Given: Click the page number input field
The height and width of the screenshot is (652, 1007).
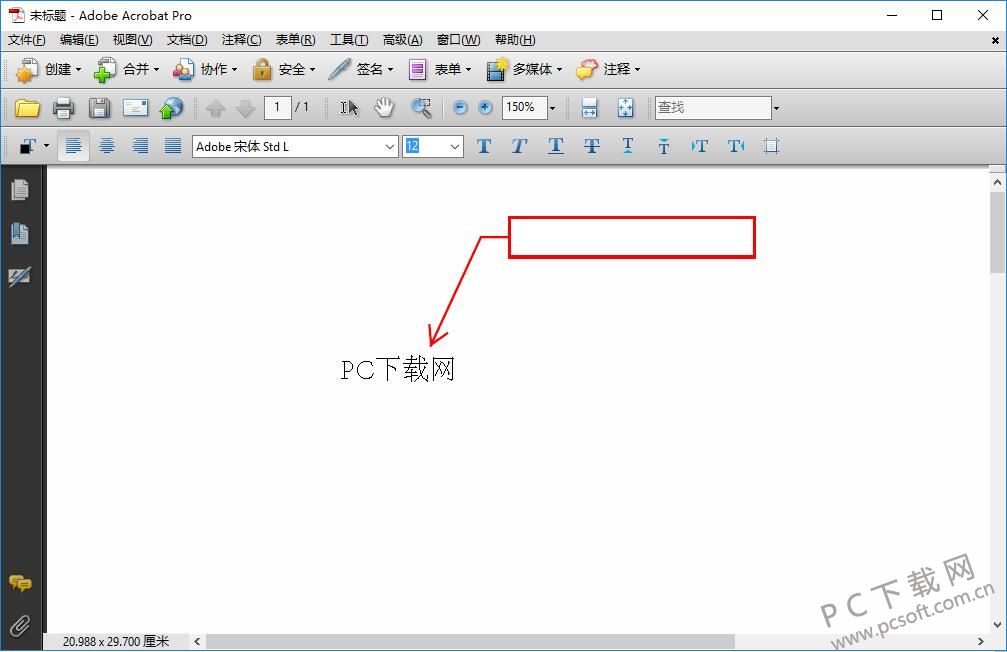Looking at the screenshot, I should point(277,107).
